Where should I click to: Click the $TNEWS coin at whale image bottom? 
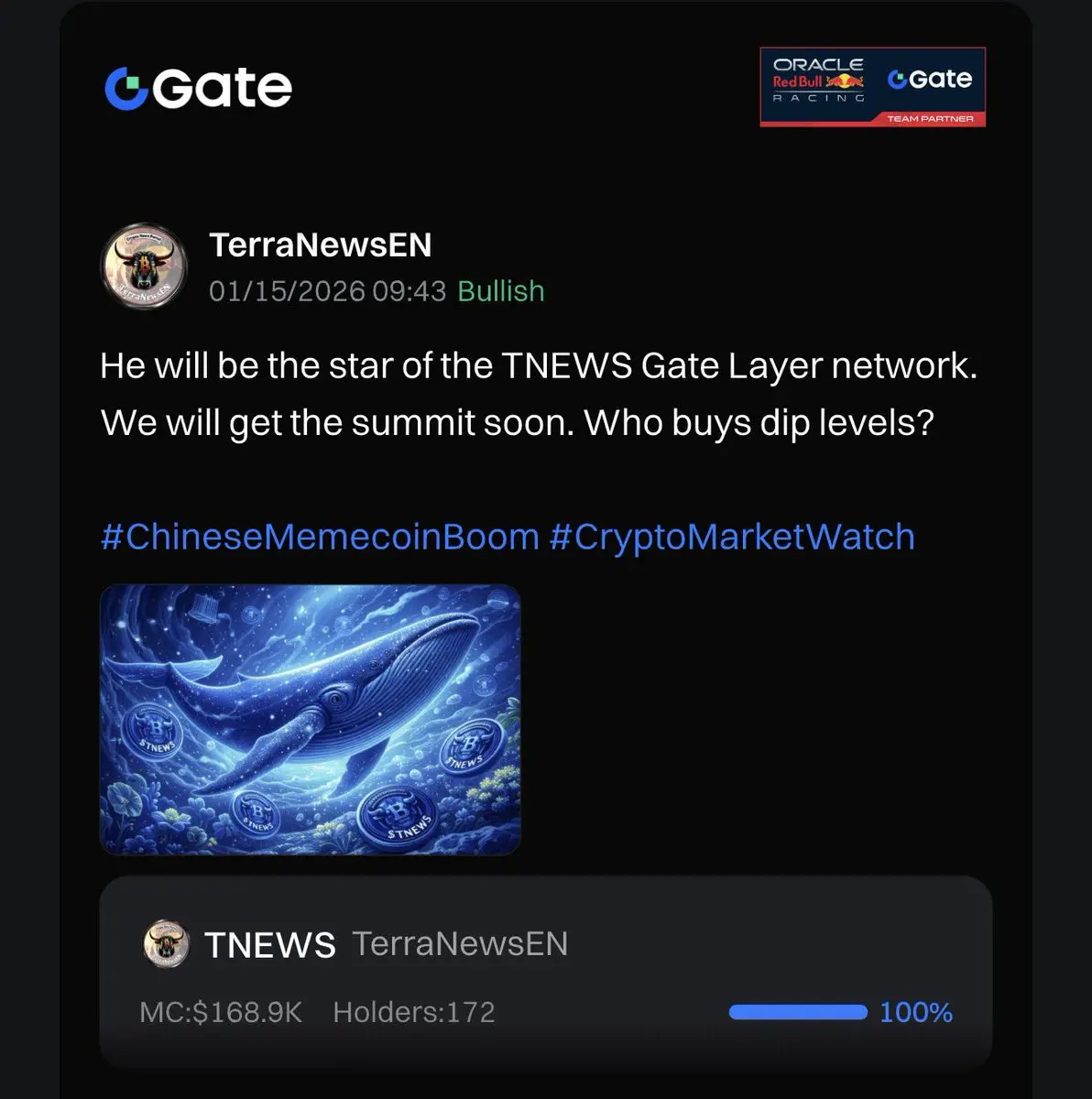click(395, 814)
